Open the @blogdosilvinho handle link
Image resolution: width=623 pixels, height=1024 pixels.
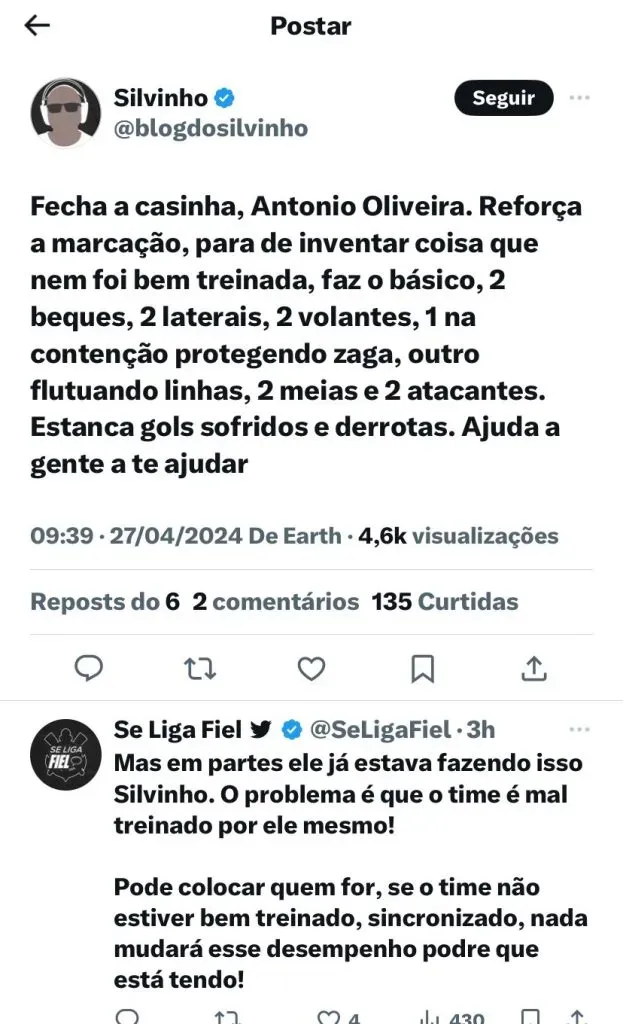point(211,128)
